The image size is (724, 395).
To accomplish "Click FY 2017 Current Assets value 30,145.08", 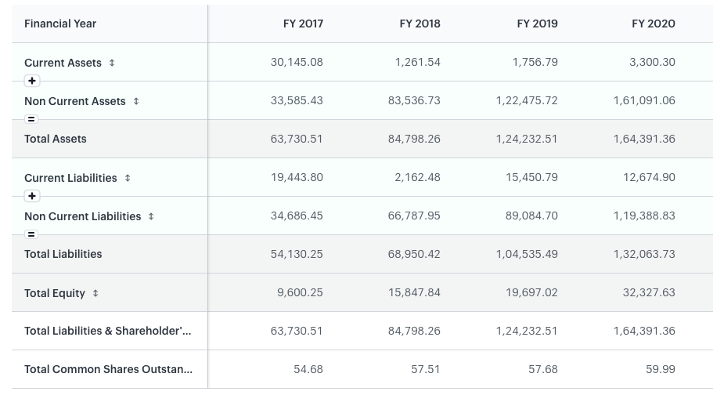I will click(x=297, y=62).
